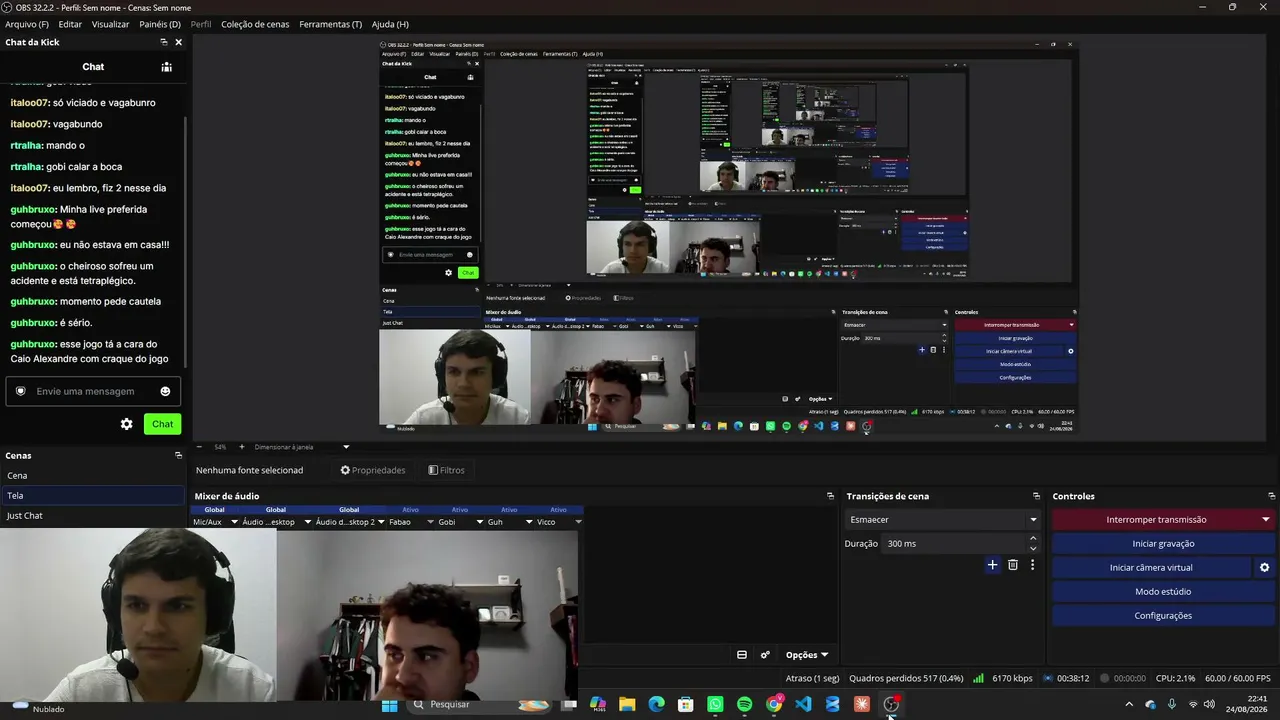Click Interromper transmissão

point(1156,519)
